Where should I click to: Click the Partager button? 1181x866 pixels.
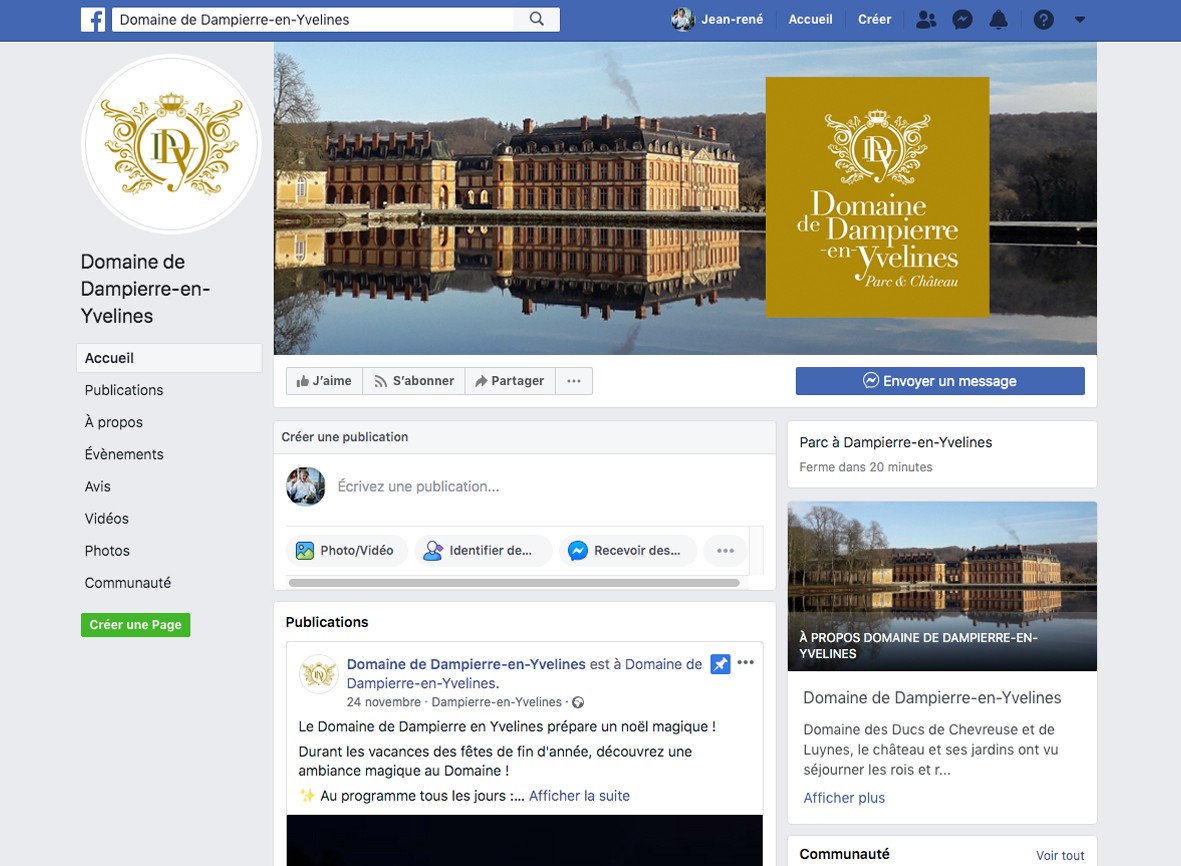[510, 381]
